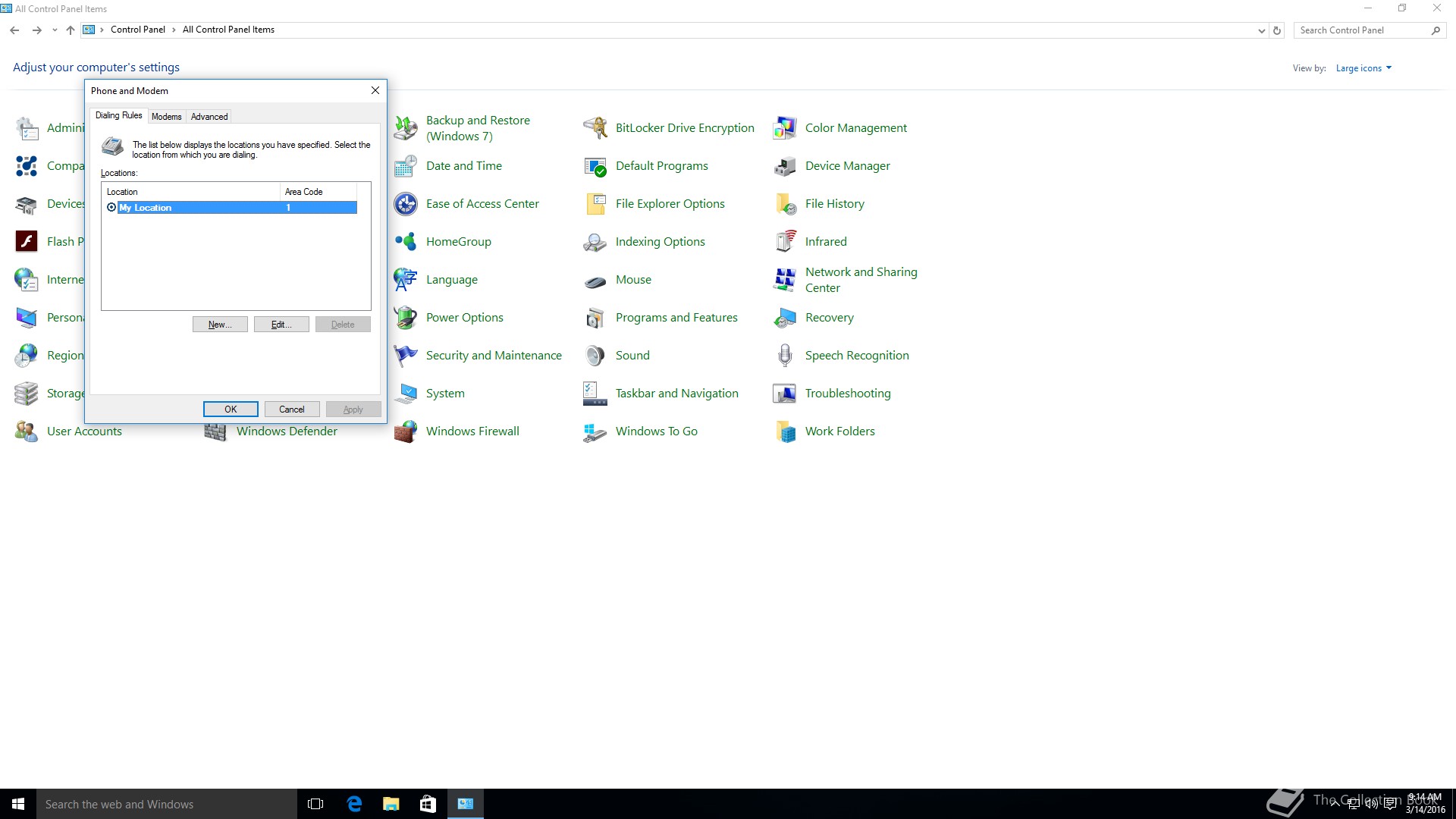The image size is (1456, 819).
Task: Open the Flash Player icon
Action: (x=27, y=242)
